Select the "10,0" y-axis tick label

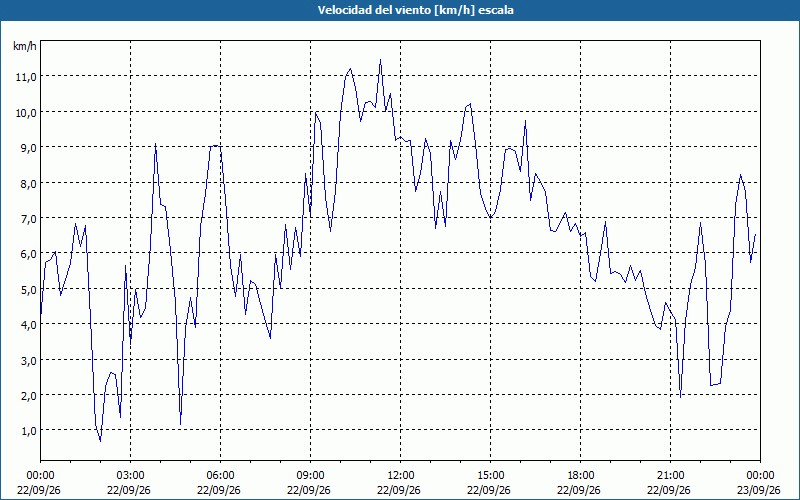coord(26,112)
